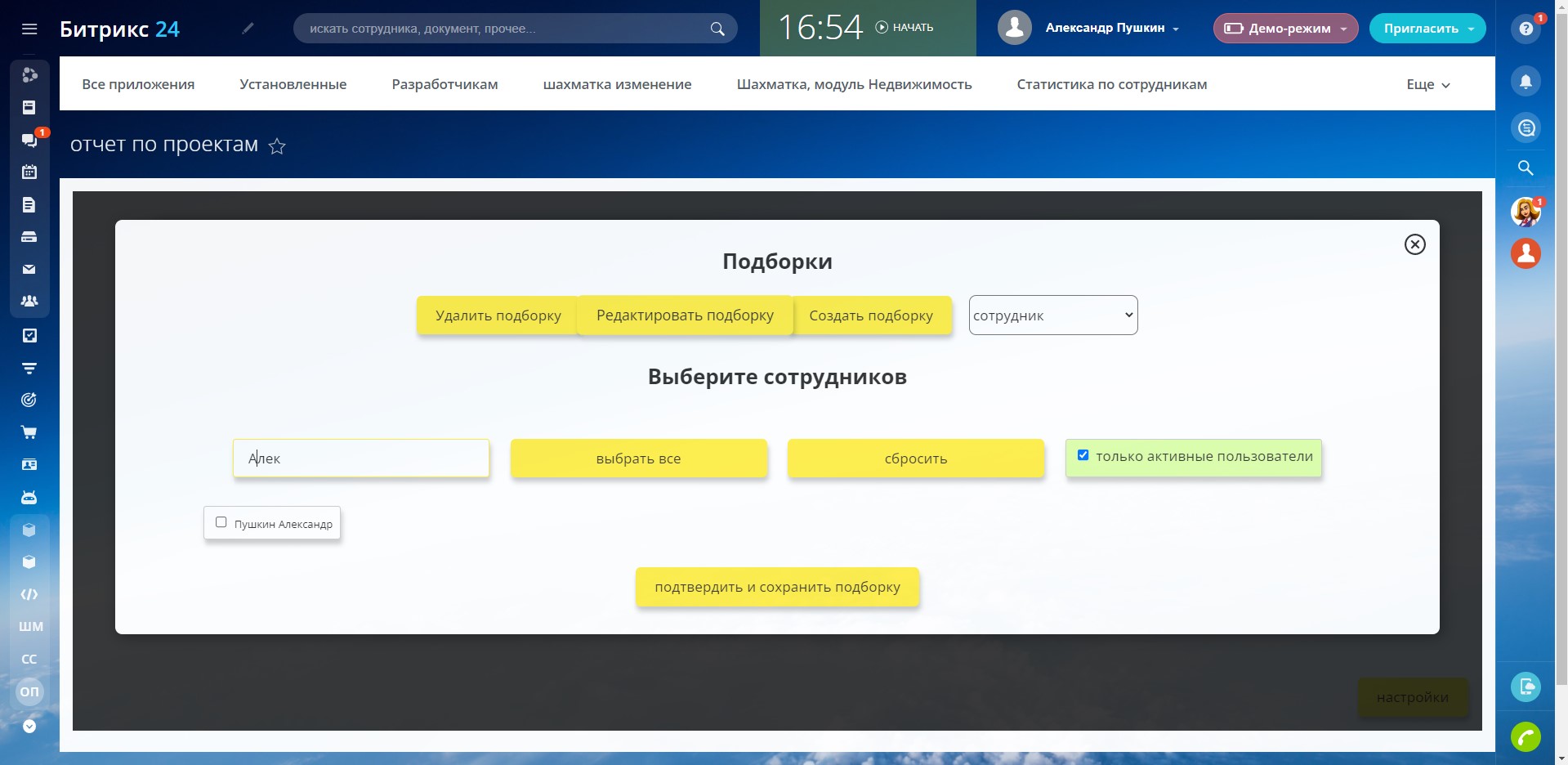Untick только активные пользователи checkbox
Screen dimensions: 1568x765
point(1083,455)
